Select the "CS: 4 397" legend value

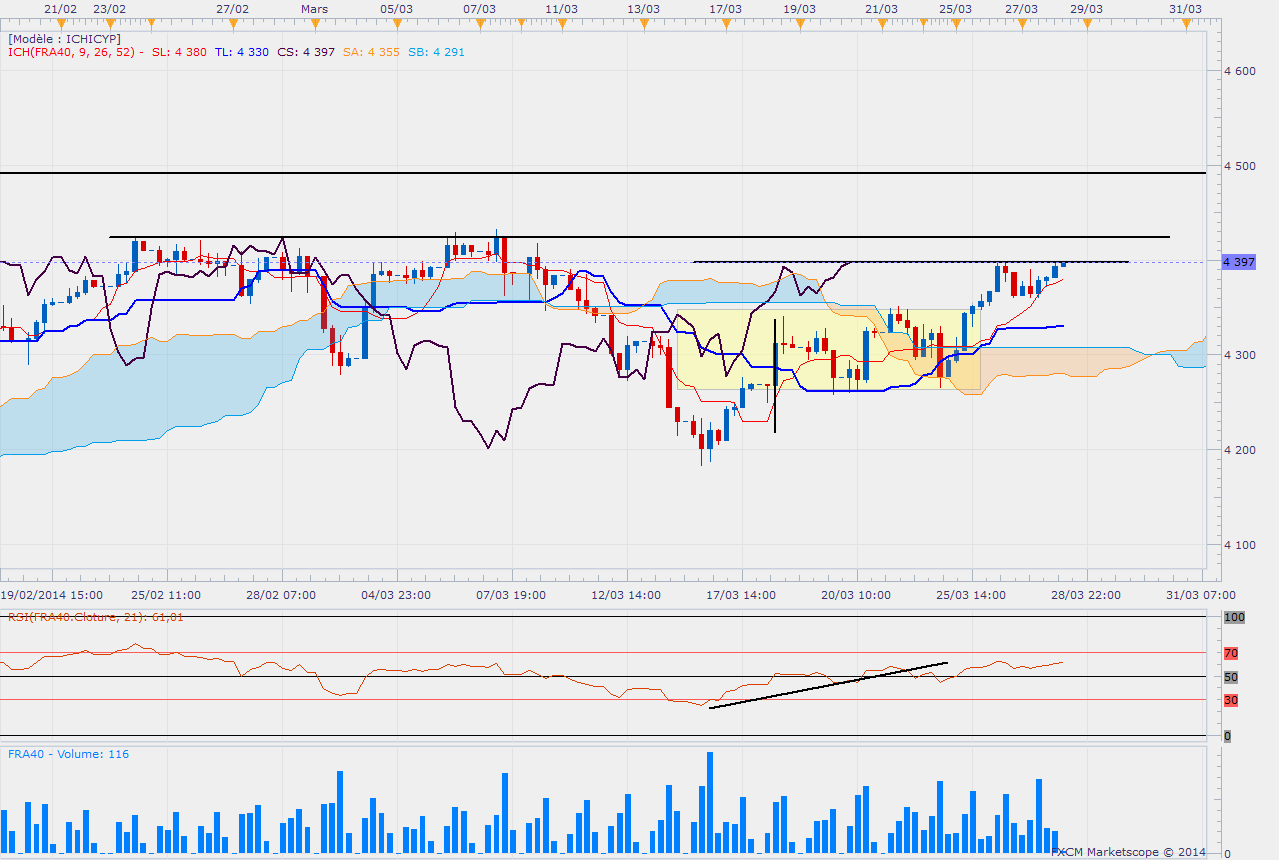[305, 52]
